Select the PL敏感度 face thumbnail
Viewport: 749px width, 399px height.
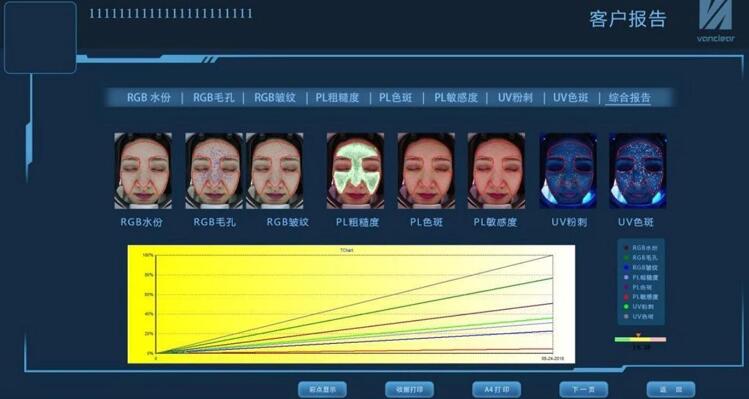[496, 171]
